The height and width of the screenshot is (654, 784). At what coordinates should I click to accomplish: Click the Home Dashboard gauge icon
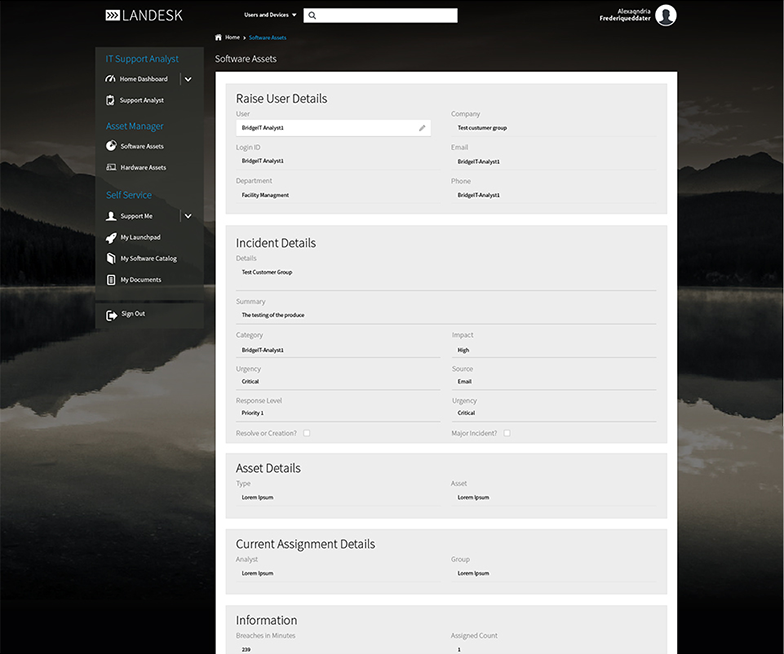coord(111,79)
